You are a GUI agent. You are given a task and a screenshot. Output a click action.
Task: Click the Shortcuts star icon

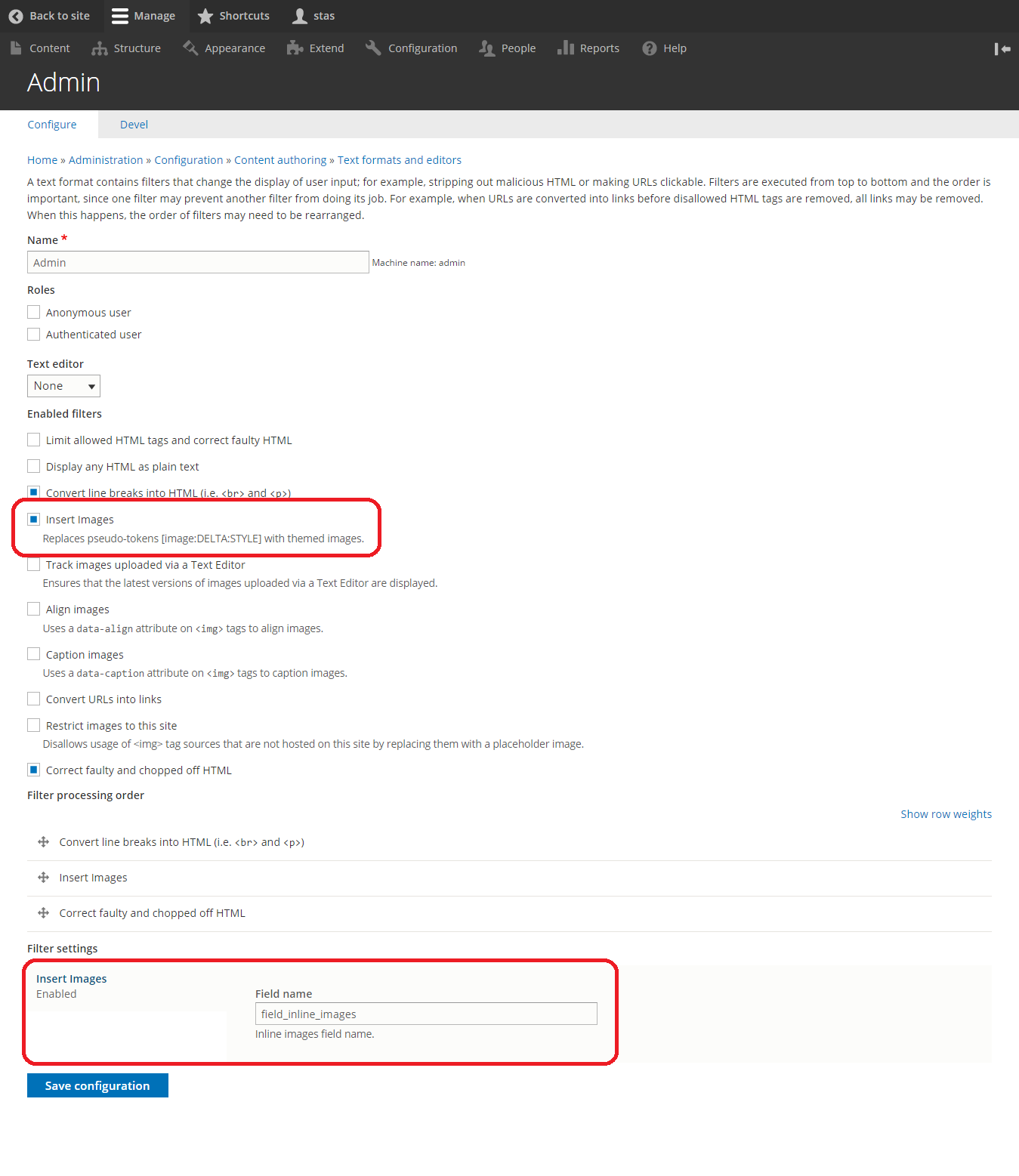pos(205,16)
